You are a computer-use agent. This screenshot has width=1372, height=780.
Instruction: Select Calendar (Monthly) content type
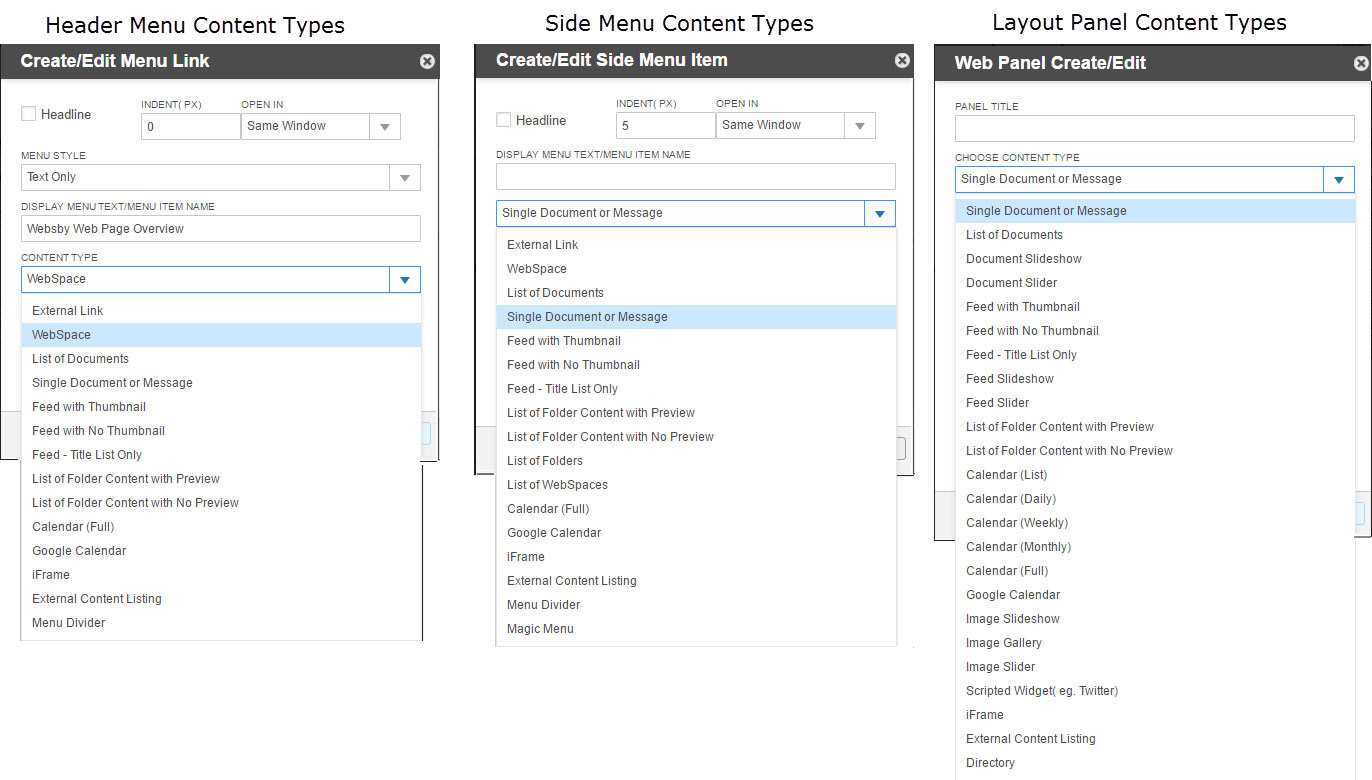tap(1018, 547)
